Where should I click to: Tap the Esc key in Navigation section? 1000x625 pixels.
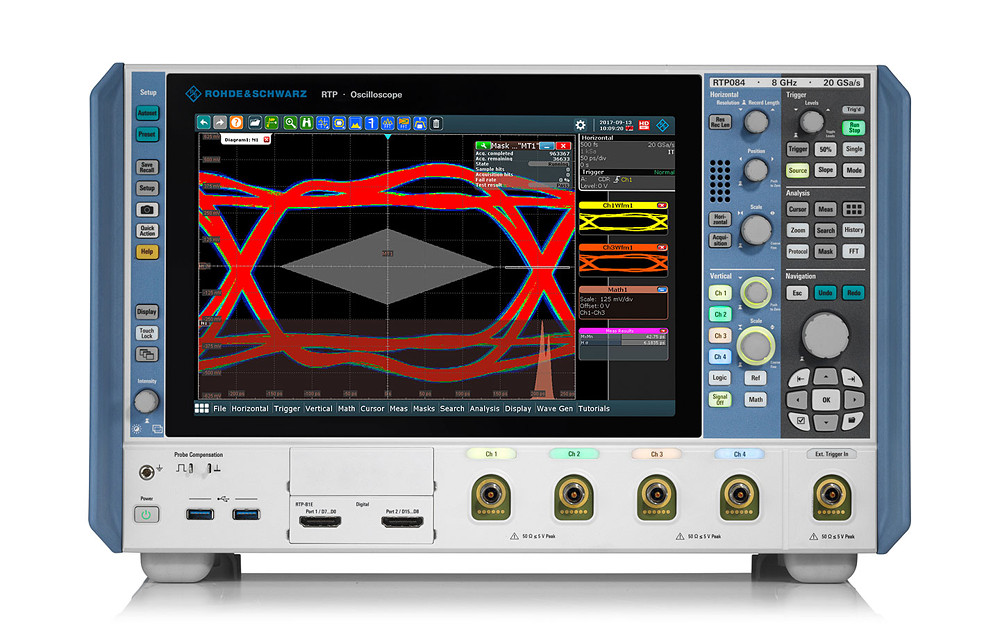coord(797,293)
